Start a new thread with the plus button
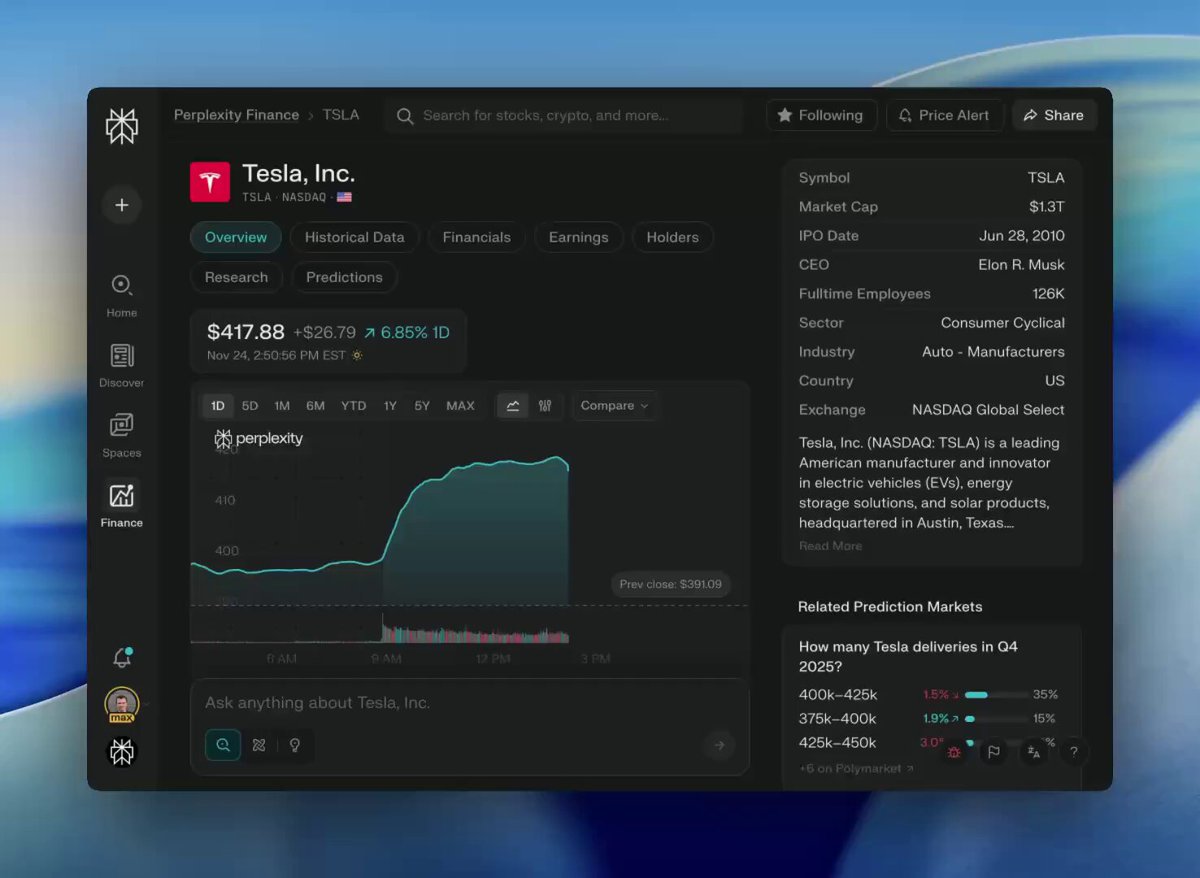Viewport: 1200px width, 878px height. point(121,205)
